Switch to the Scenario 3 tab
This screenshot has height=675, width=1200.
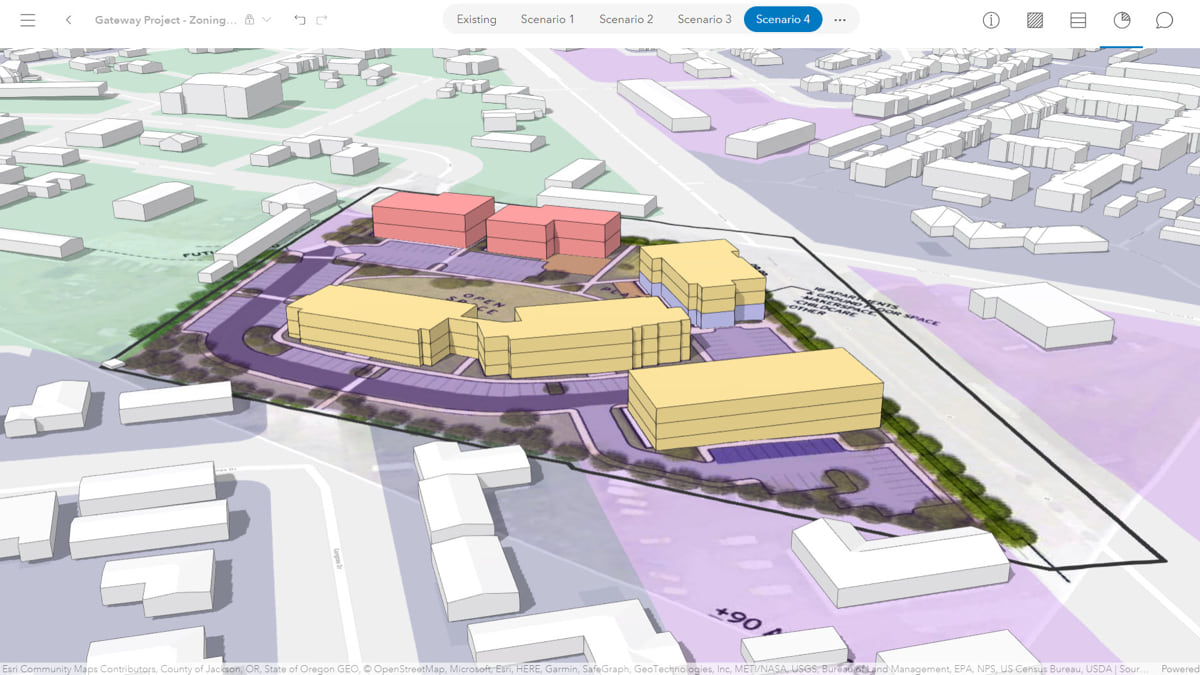coord(704,19)
